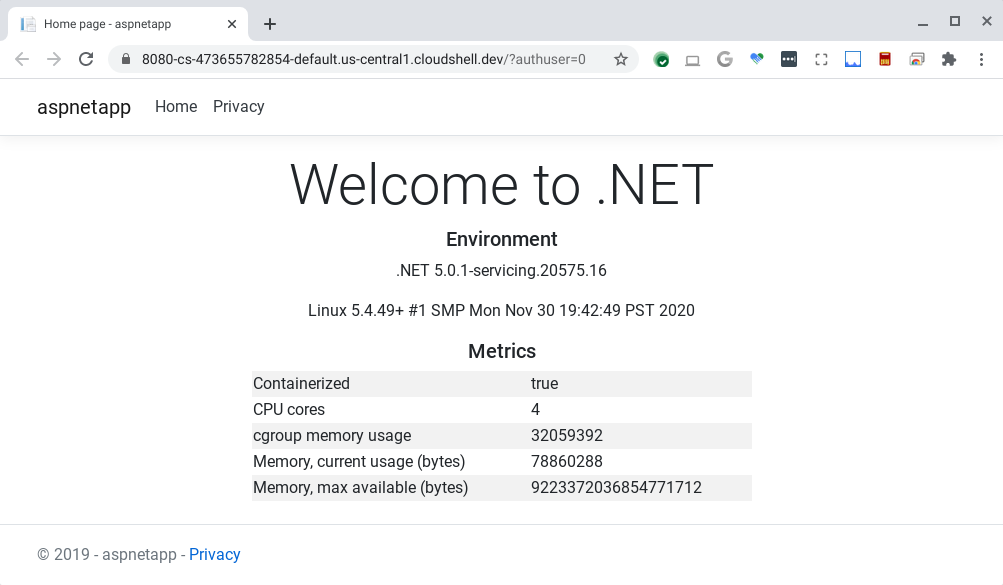Viewport: 1003px width, 585px height.
Task: Open the laptop-shaped extension icon
Action: point(692,59)
